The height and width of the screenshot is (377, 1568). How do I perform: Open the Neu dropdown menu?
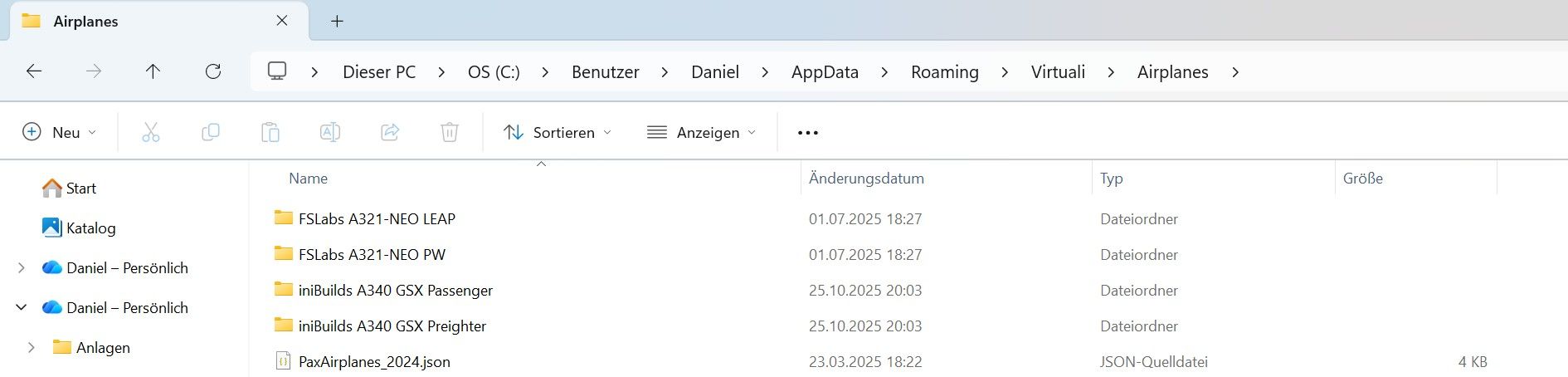tap(60, 132)
